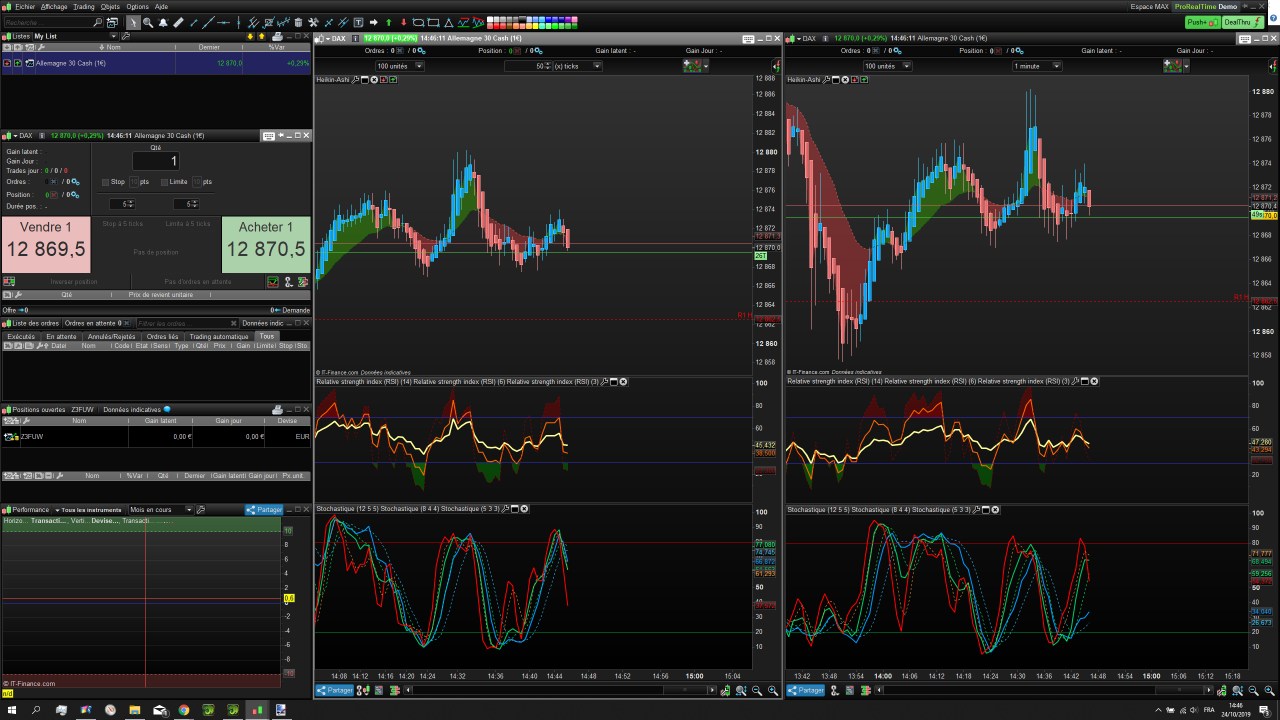Select the horizontal line drawing tool
Viewport: 1280px width, 720px height.
223,22
